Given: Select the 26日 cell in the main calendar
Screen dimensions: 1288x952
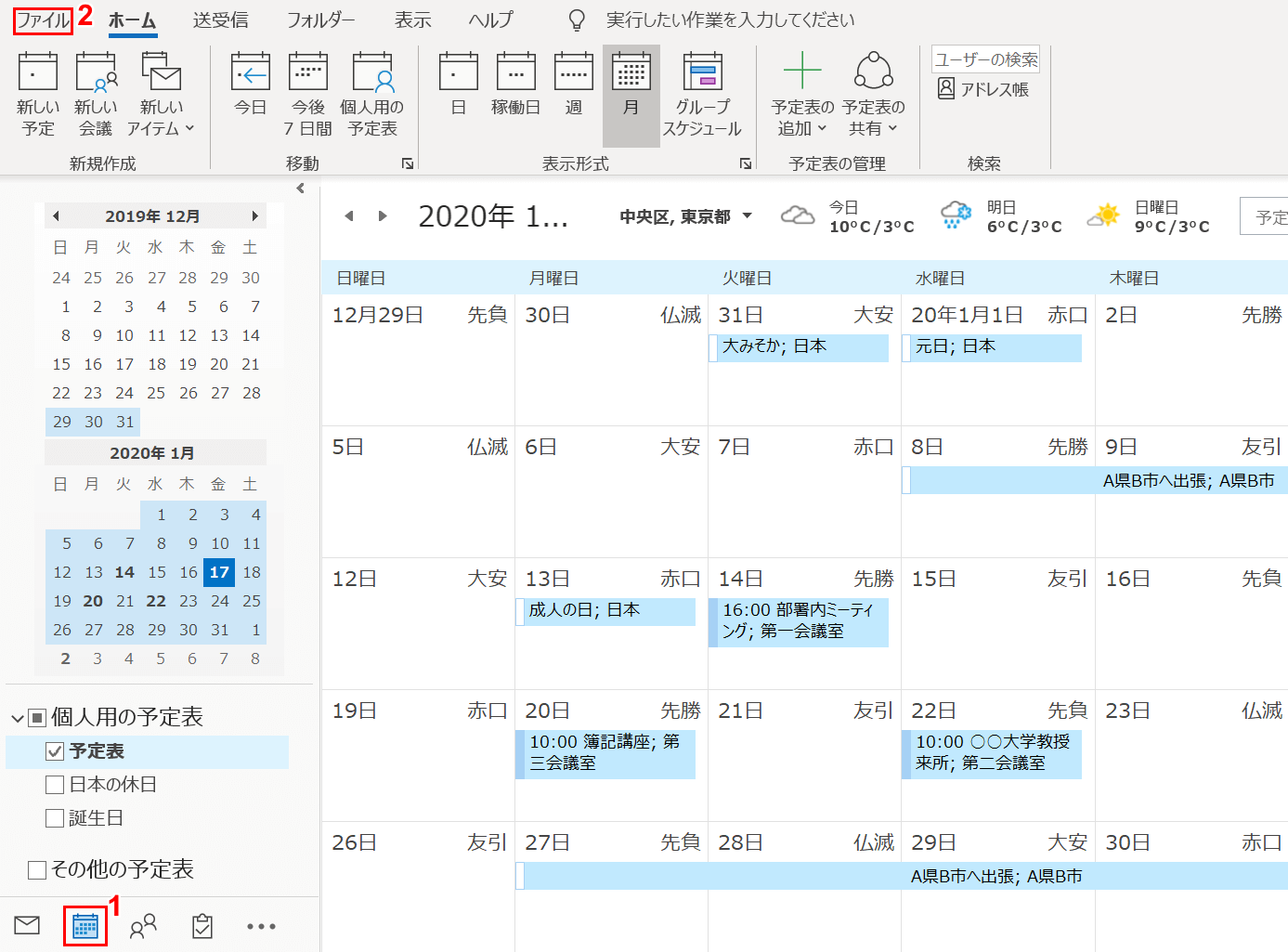Looking at the screenshot, I should [x=418, y=886].
